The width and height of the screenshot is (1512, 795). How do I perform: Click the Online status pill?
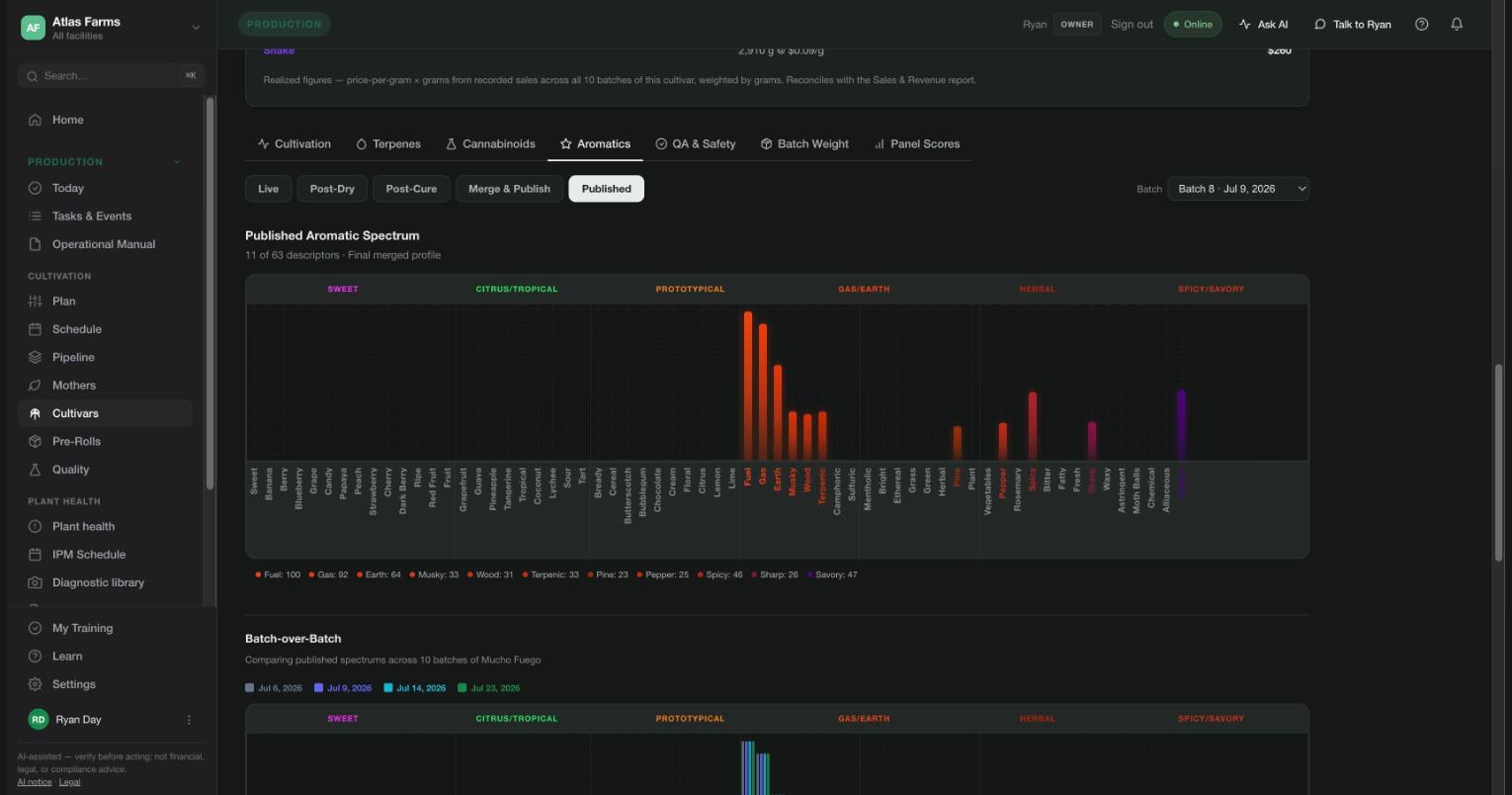(x=1193, y=25)
